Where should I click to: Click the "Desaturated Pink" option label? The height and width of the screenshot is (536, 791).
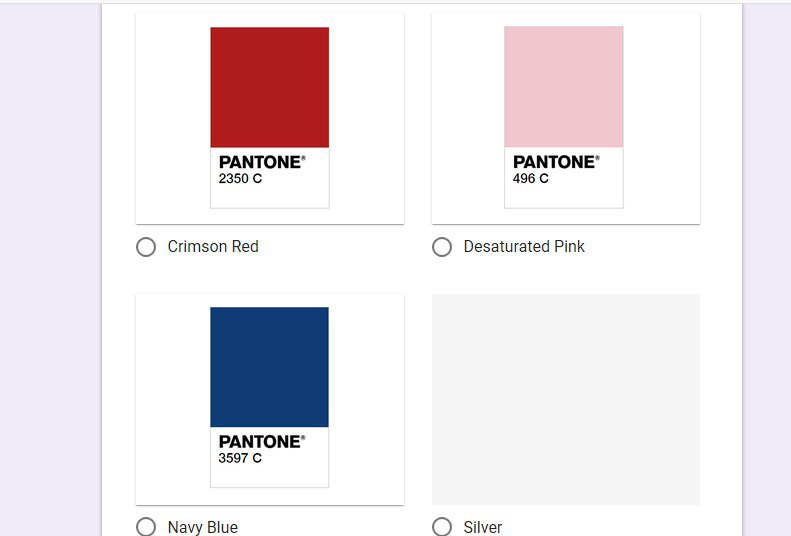(524, 247)
